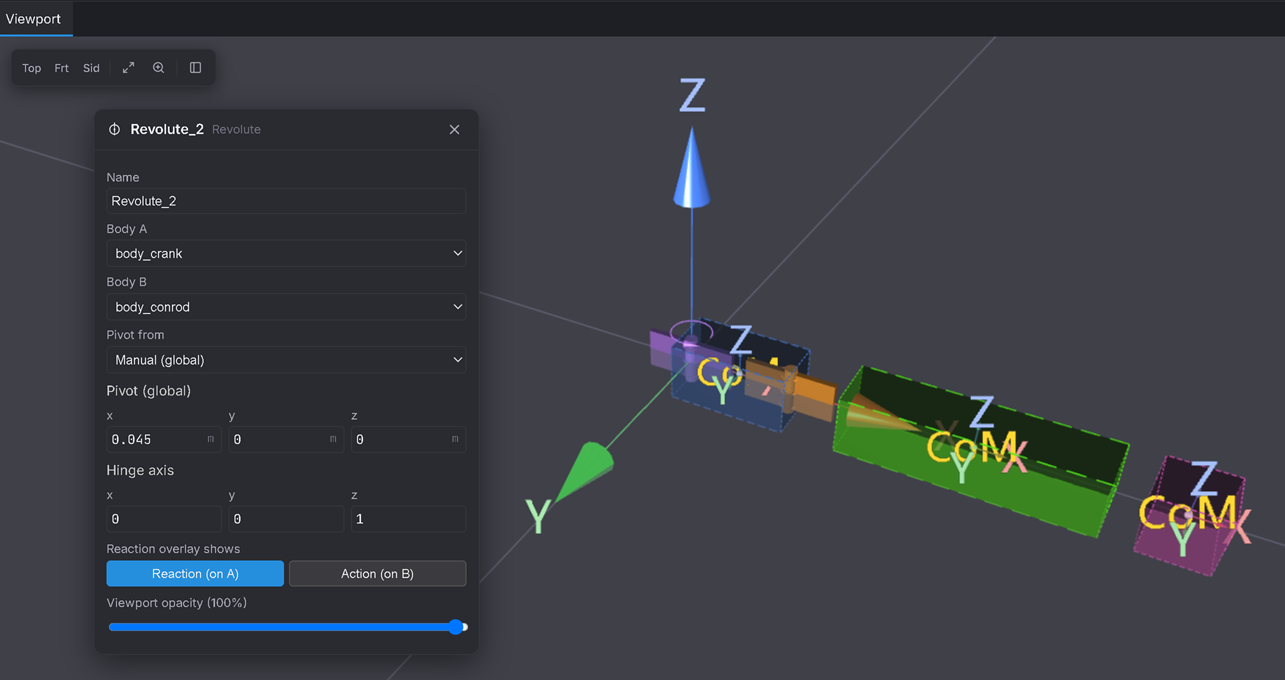Switch to Sid side view
The image size is (1285, 680).
tap(91, 68)
